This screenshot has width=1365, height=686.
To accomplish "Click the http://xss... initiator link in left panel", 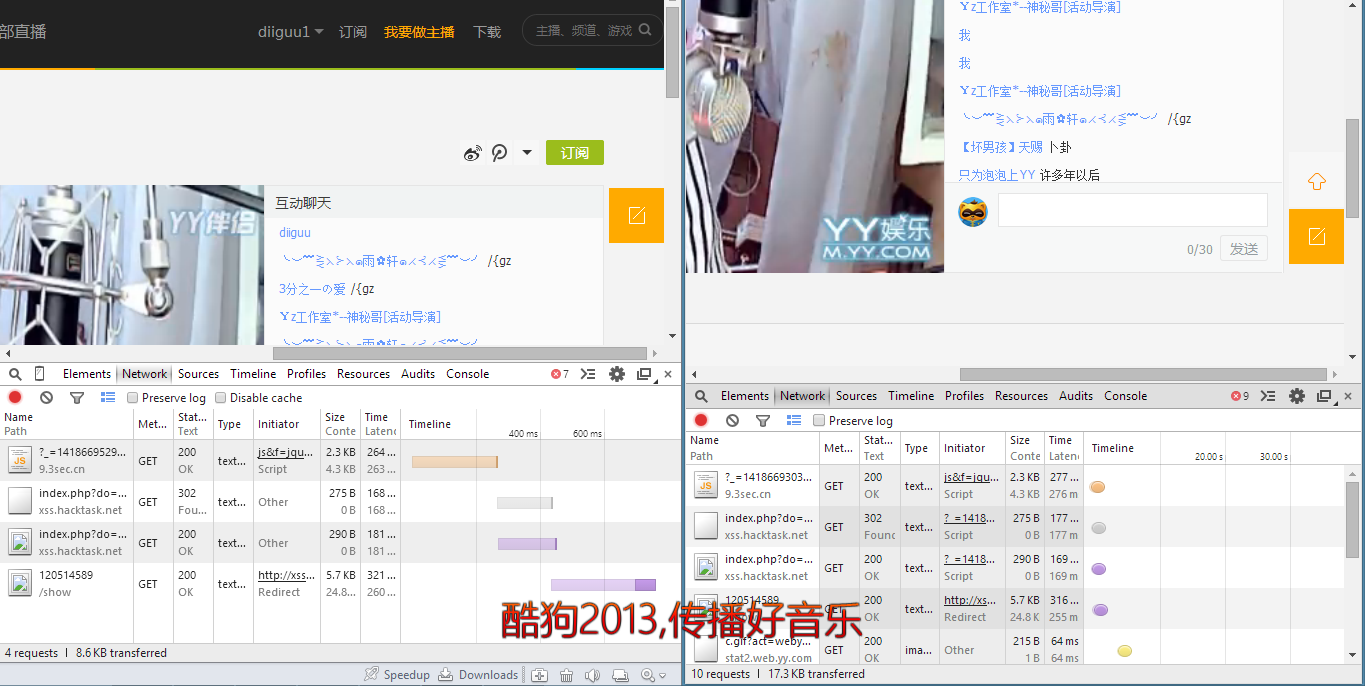I will point(285,575).
